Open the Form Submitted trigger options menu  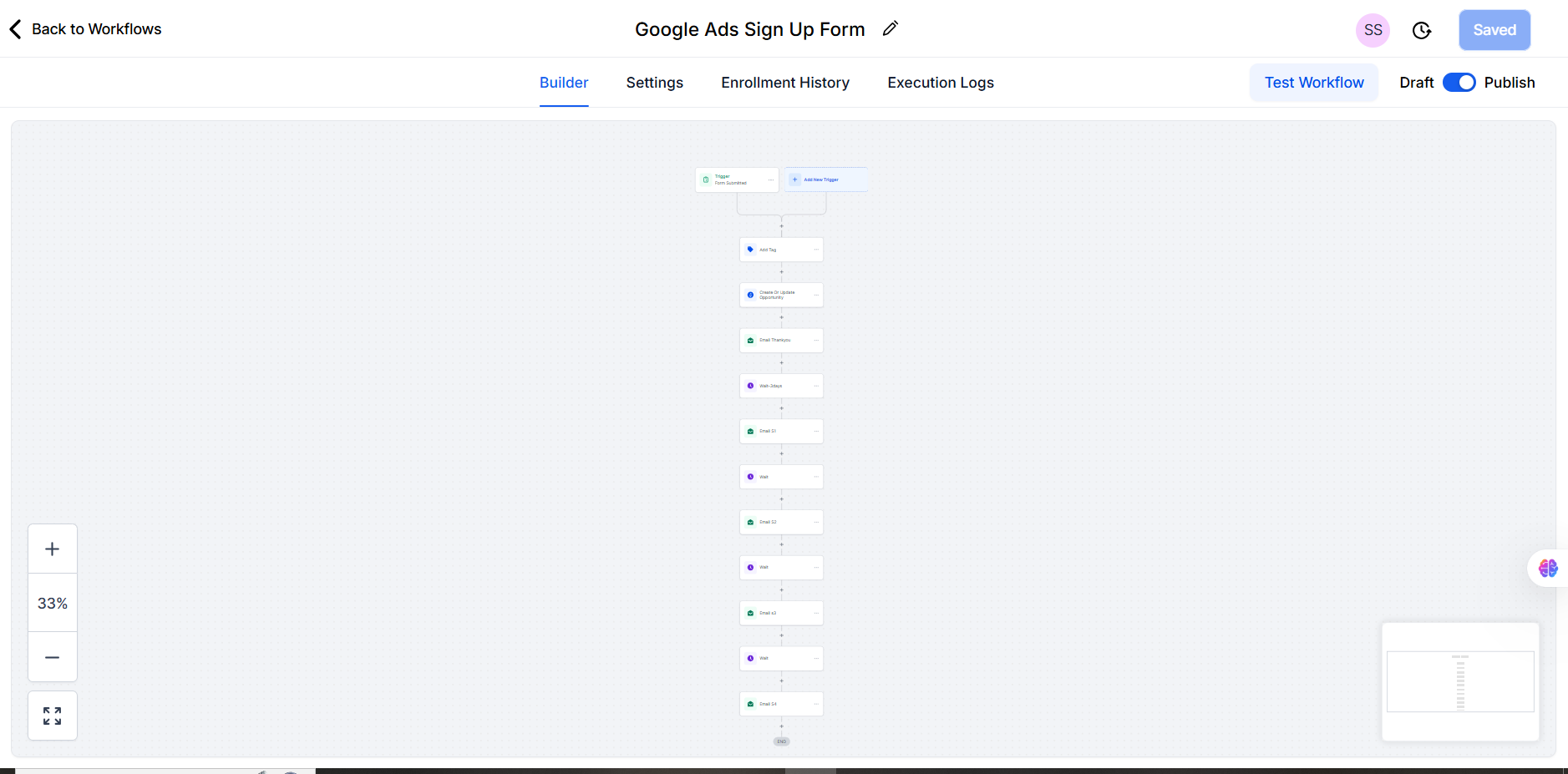click(771, 180)
